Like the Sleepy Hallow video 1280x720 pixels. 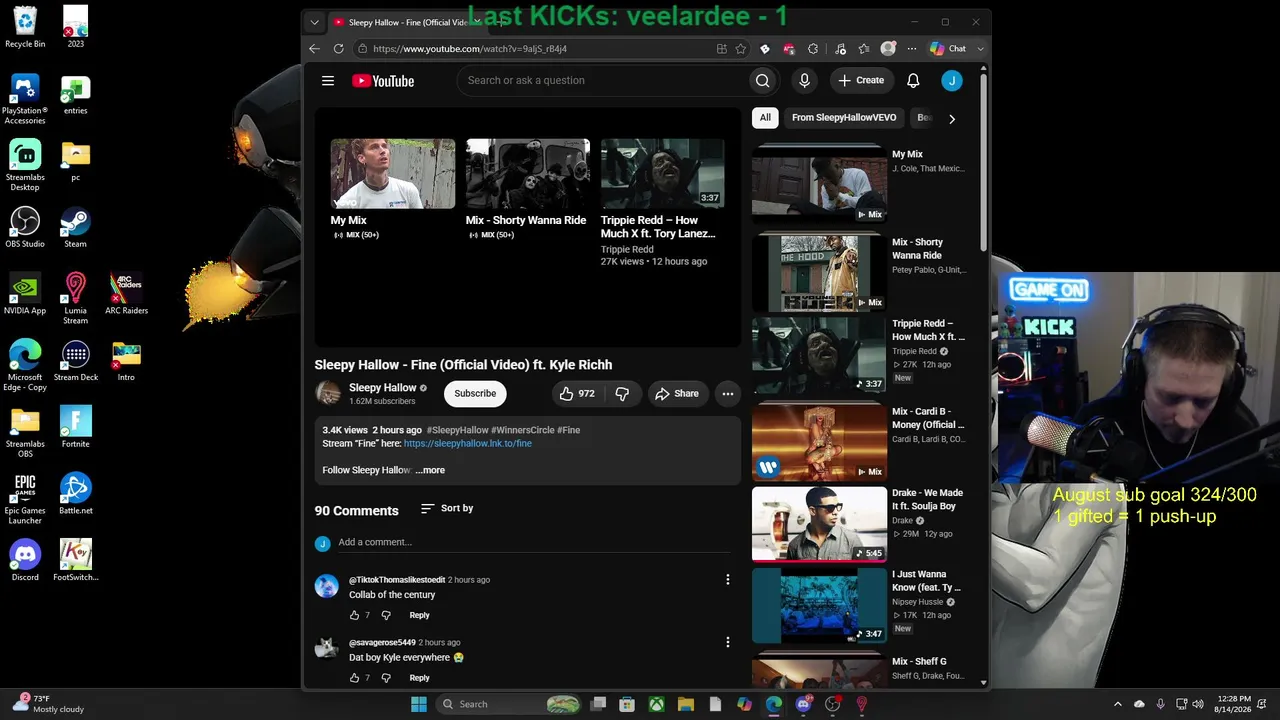click(577, 394)
